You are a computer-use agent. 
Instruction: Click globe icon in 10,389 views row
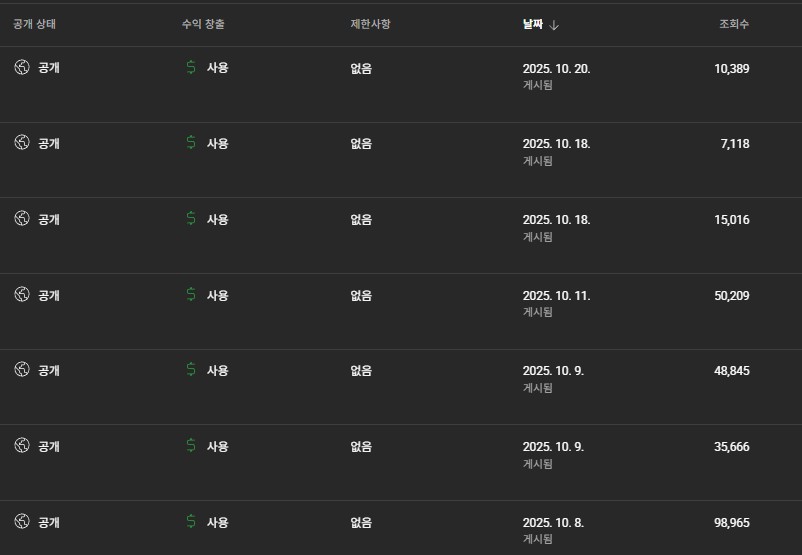[22, 67]
